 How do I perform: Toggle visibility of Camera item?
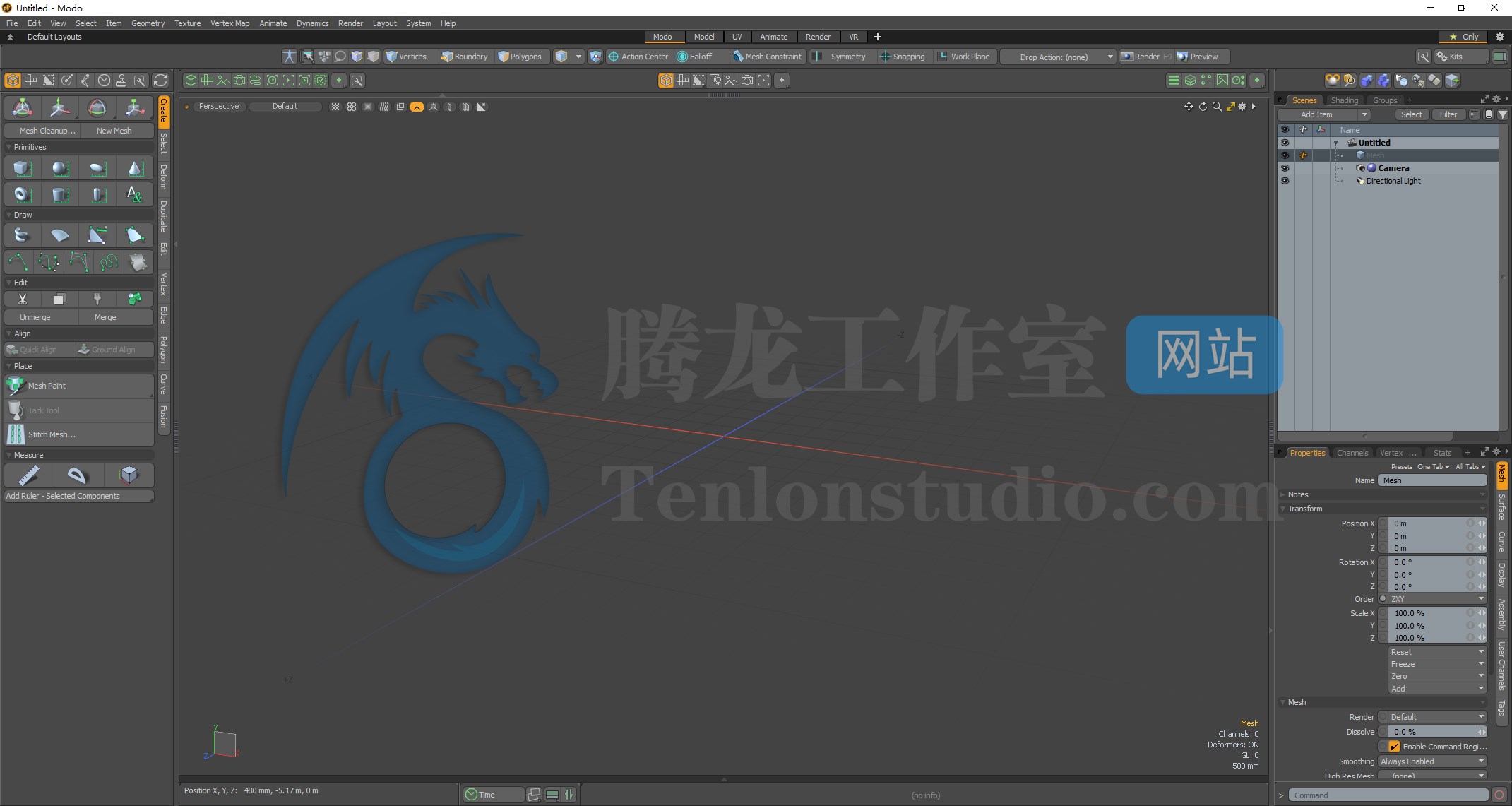(1285, 168)
